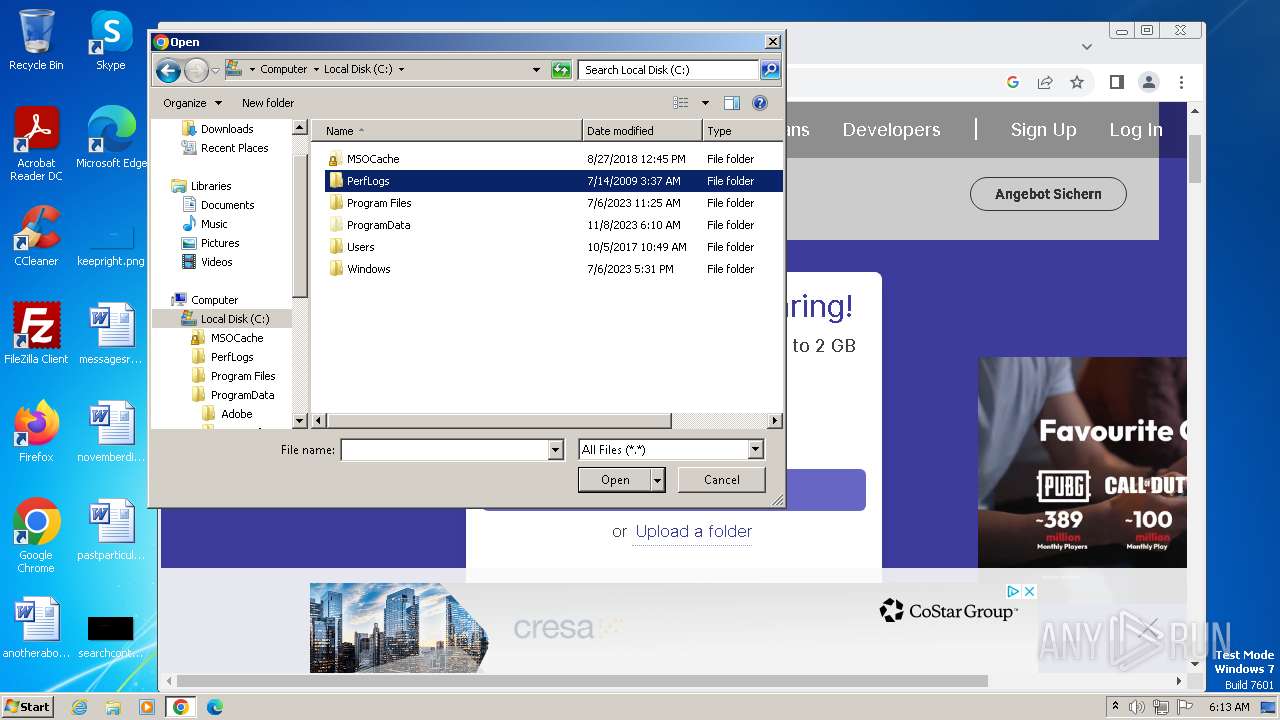Select Music library in navigation pane
1280x720 pixels.
click(214, 224)
